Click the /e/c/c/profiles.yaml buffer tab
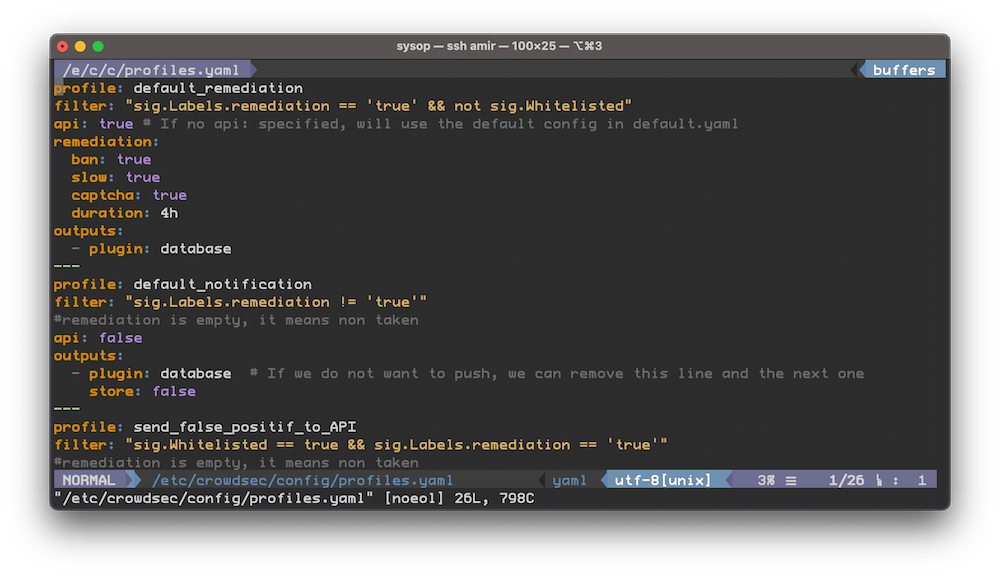 [x=151, y=70]
